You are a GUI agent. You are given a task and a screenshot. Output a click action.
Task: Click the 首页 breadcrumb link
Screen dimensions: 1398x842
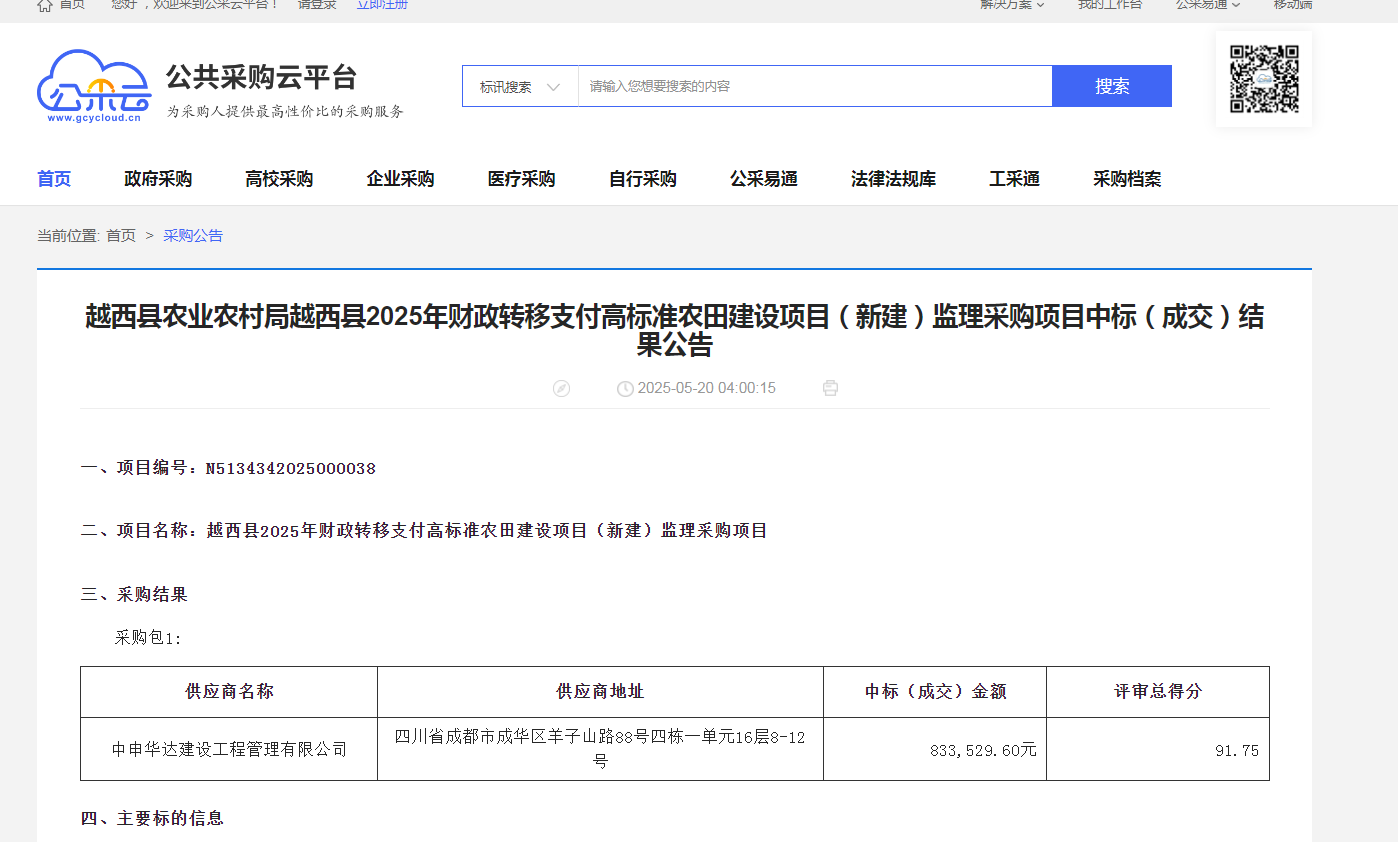pos(121,236)
